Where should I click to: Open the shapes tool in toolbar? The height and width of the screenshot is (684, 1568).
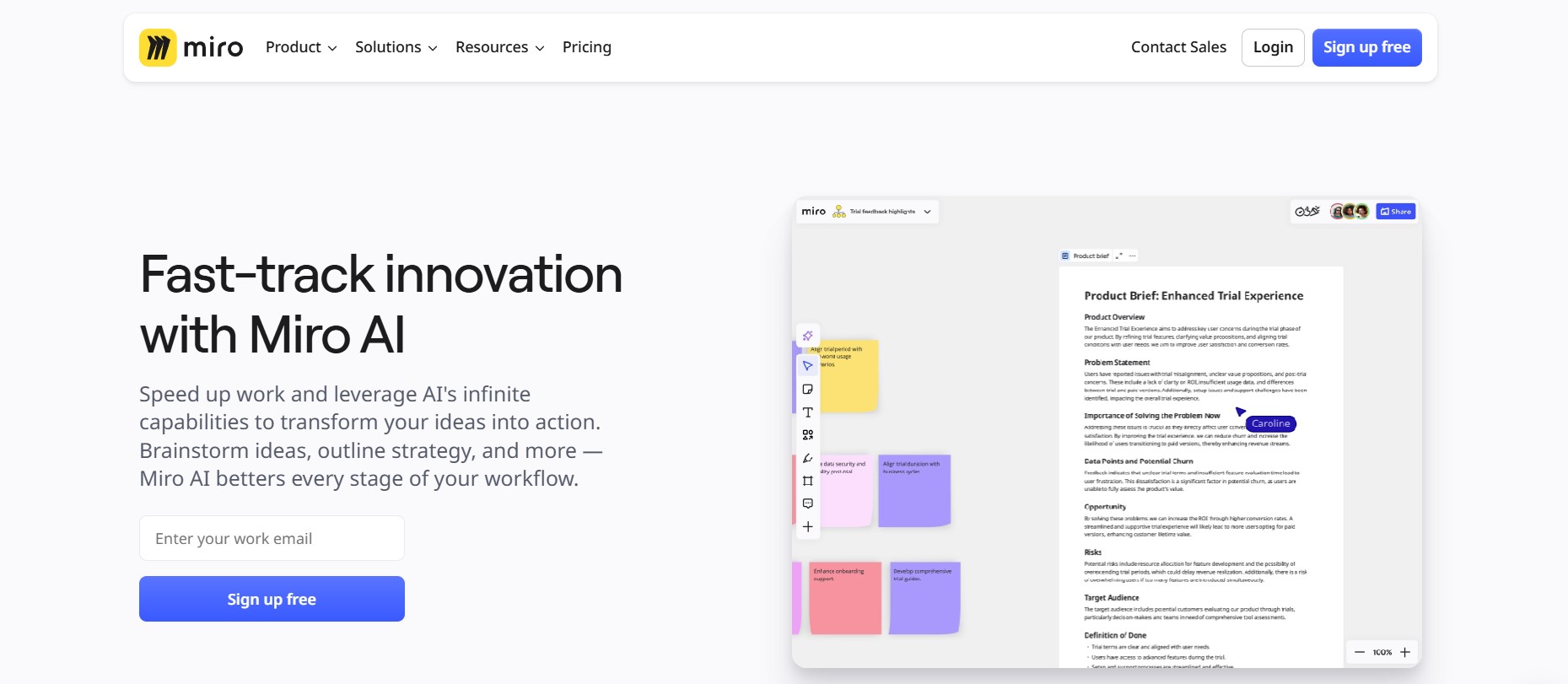coord(807,435)
